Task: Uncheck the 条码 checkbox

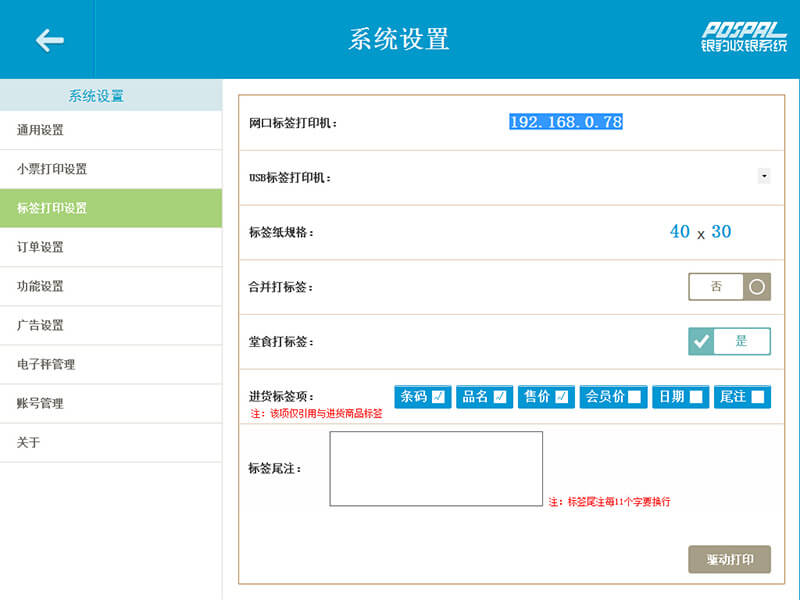Action: [438, 397]
